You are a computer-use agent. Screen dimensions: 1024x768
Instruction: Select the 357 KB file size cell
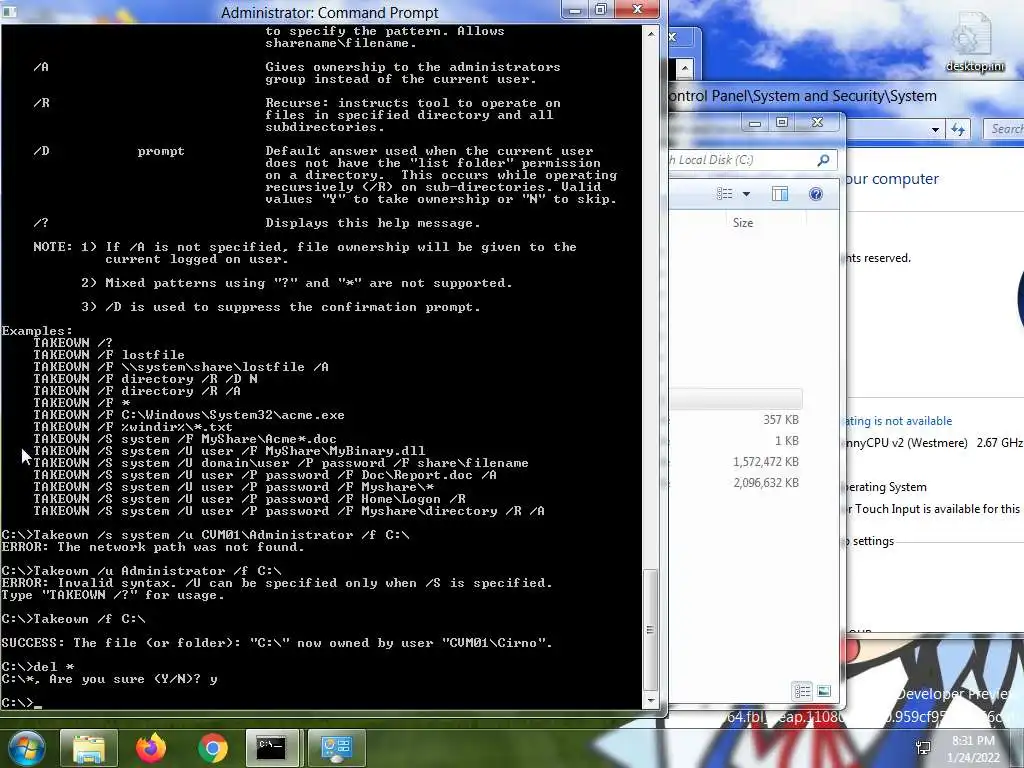pyautogui.click(x=781, y=420)
